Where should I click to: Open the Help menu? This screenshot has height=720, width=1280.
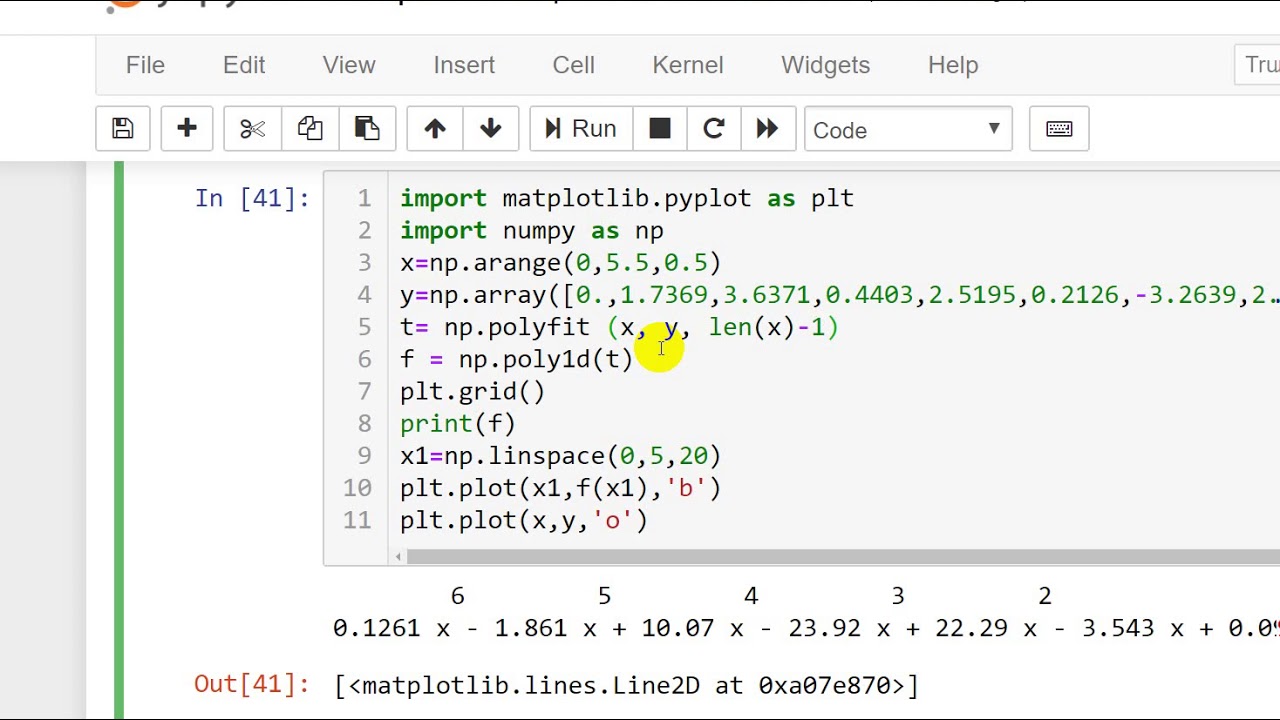[953, 65]
